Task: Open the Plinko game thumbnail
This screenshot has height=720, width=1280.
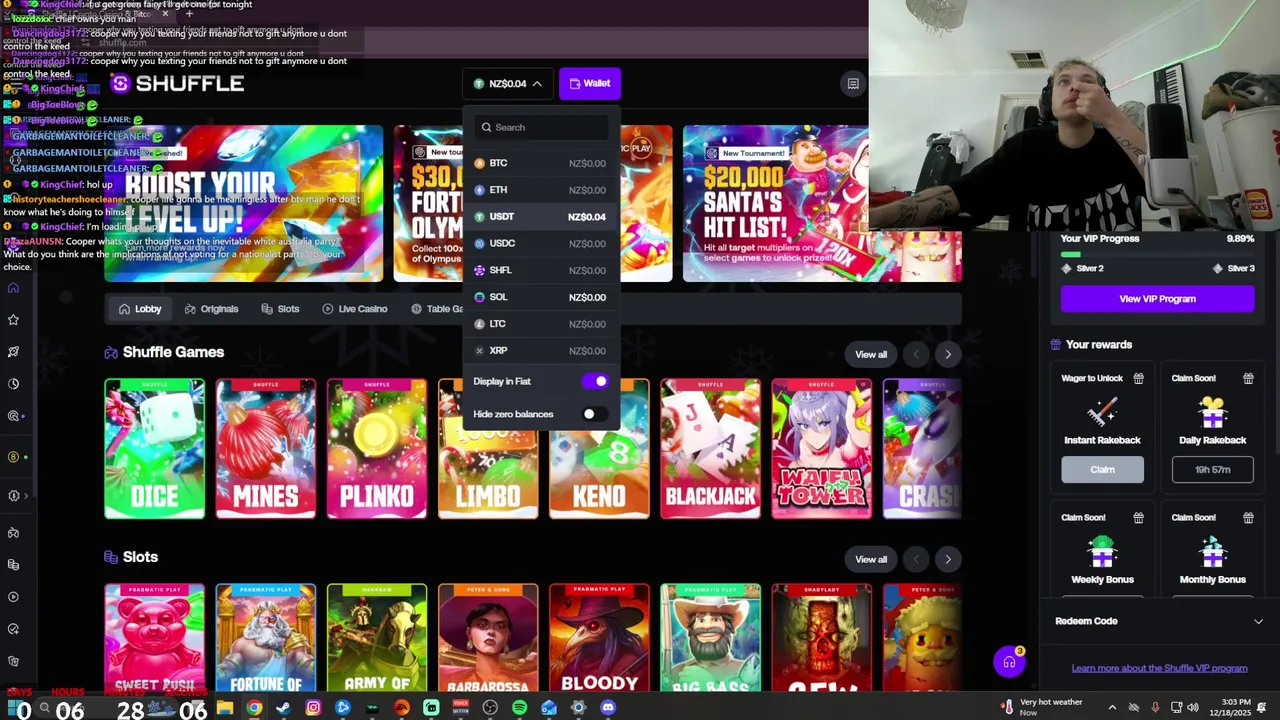Action: pyautogui.click(x=377, y=449)
